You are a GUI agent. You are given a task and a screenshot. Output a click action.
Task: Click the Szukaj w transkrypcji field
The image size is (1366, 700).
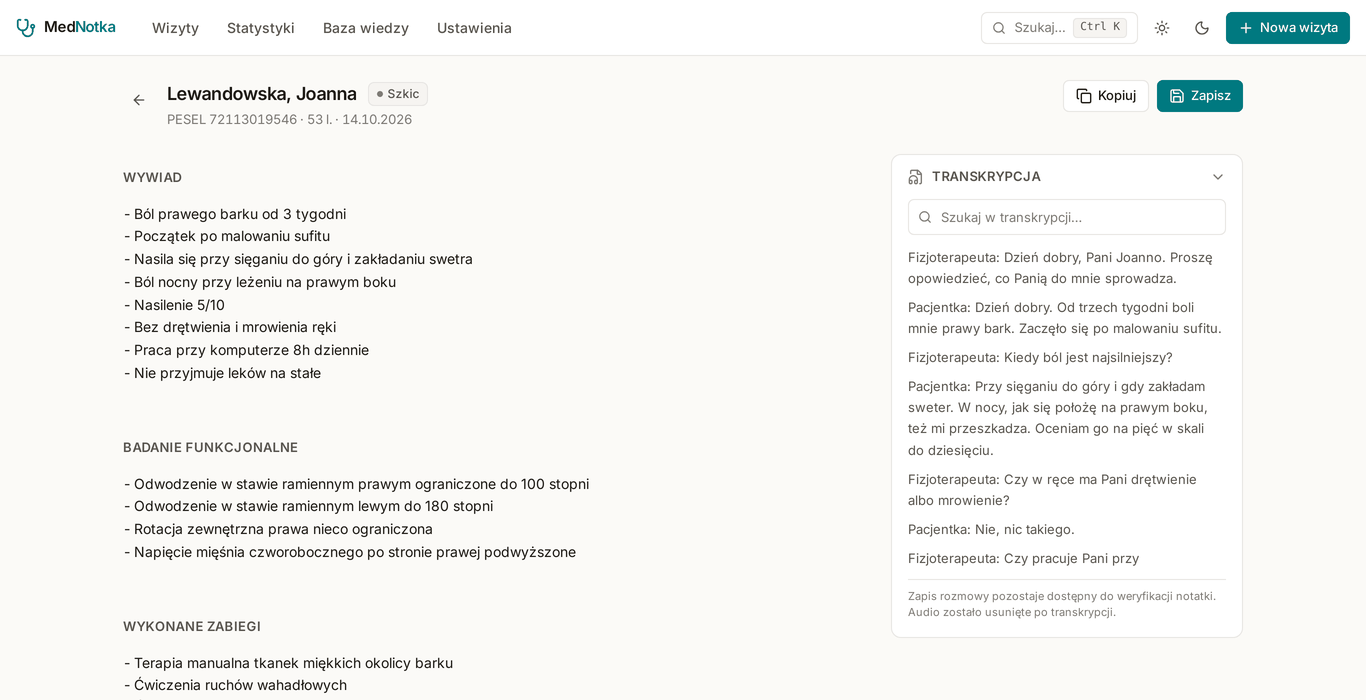[x=1067, y=217]
